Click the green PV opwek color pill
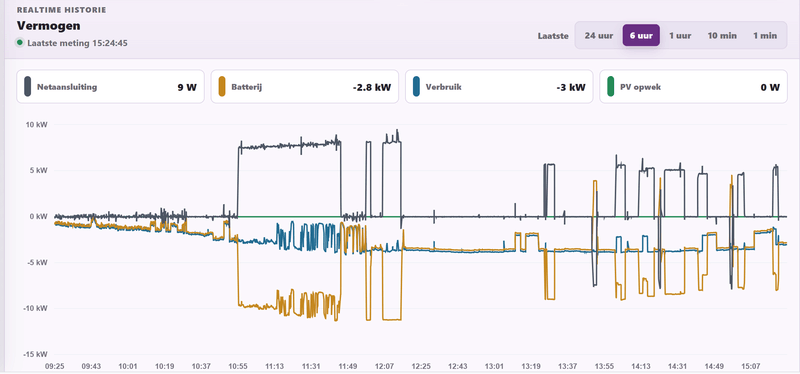Screen dimensions: 800x374 611,87
